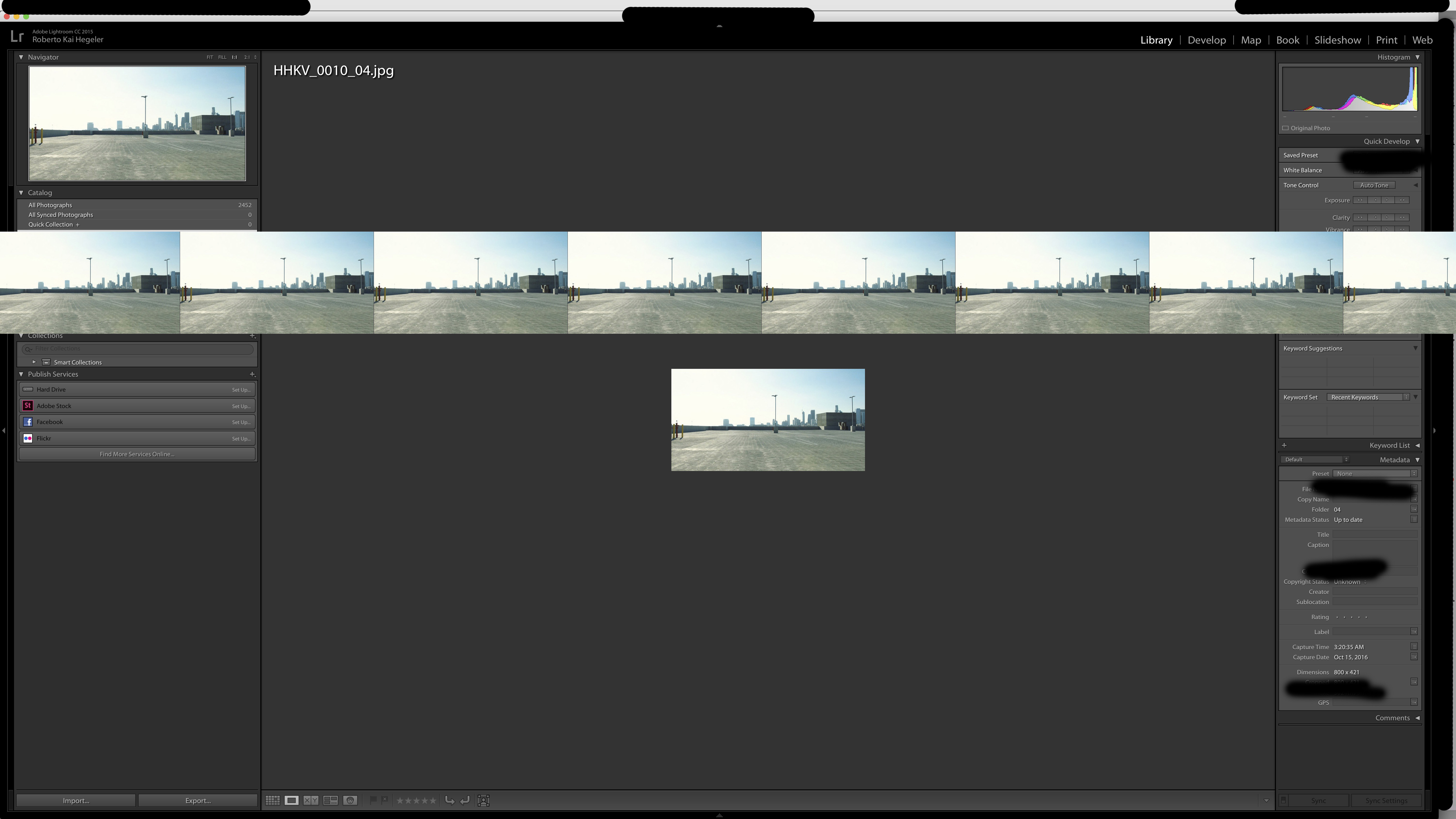Collapse the Navigator panel
Viewport: 1456px width, 819px height.
pos(21,57)
